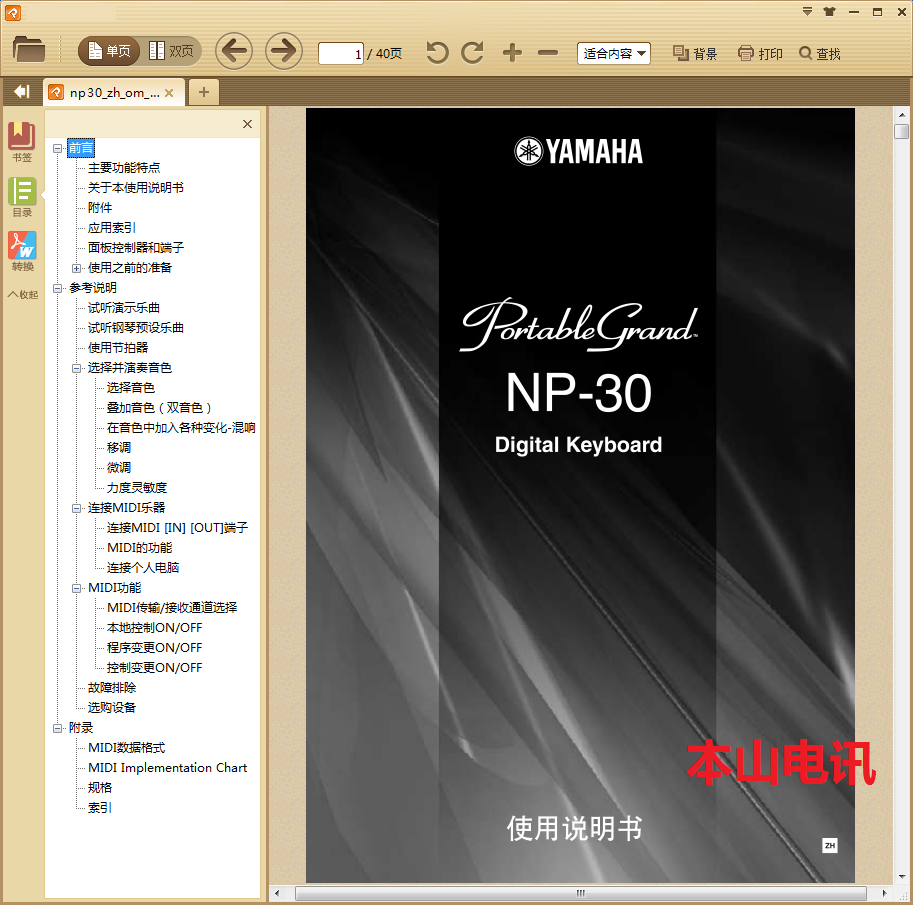Go to next page with right arrow
Screen dimensions: 913x905
click(x=284, y=51)
